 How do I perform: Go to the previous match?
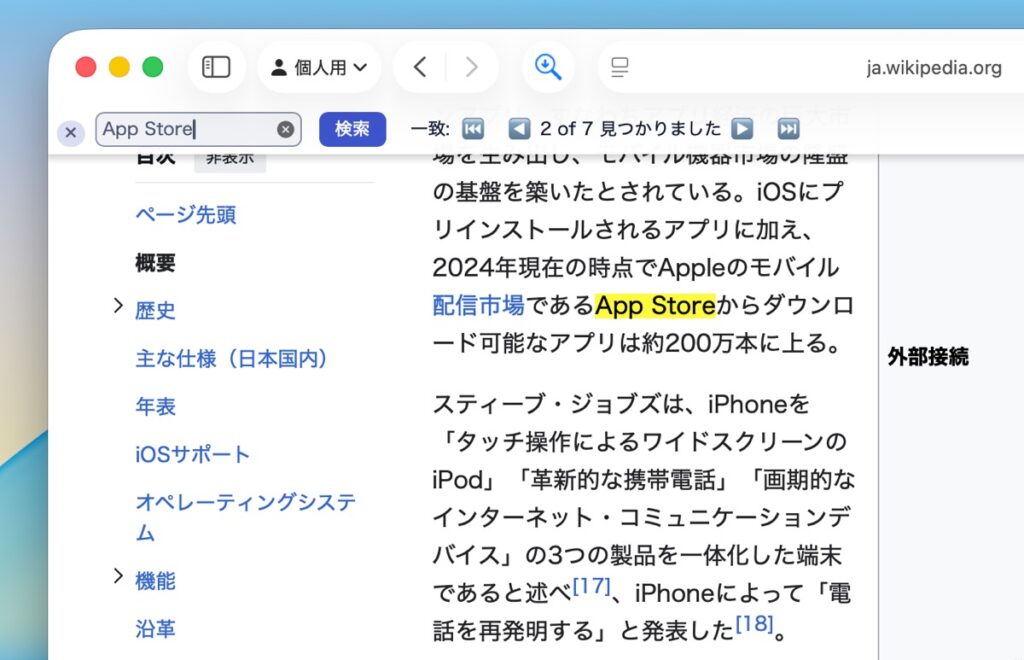pyautogui.click(x=518, y=129)
